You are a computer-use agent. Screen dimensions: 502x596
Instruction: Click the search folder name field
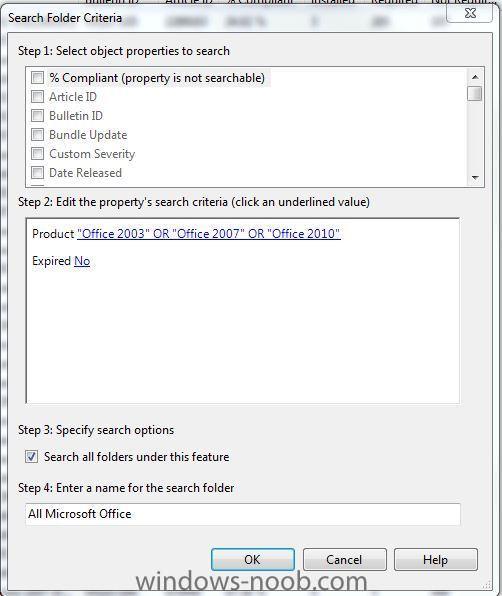243,514
